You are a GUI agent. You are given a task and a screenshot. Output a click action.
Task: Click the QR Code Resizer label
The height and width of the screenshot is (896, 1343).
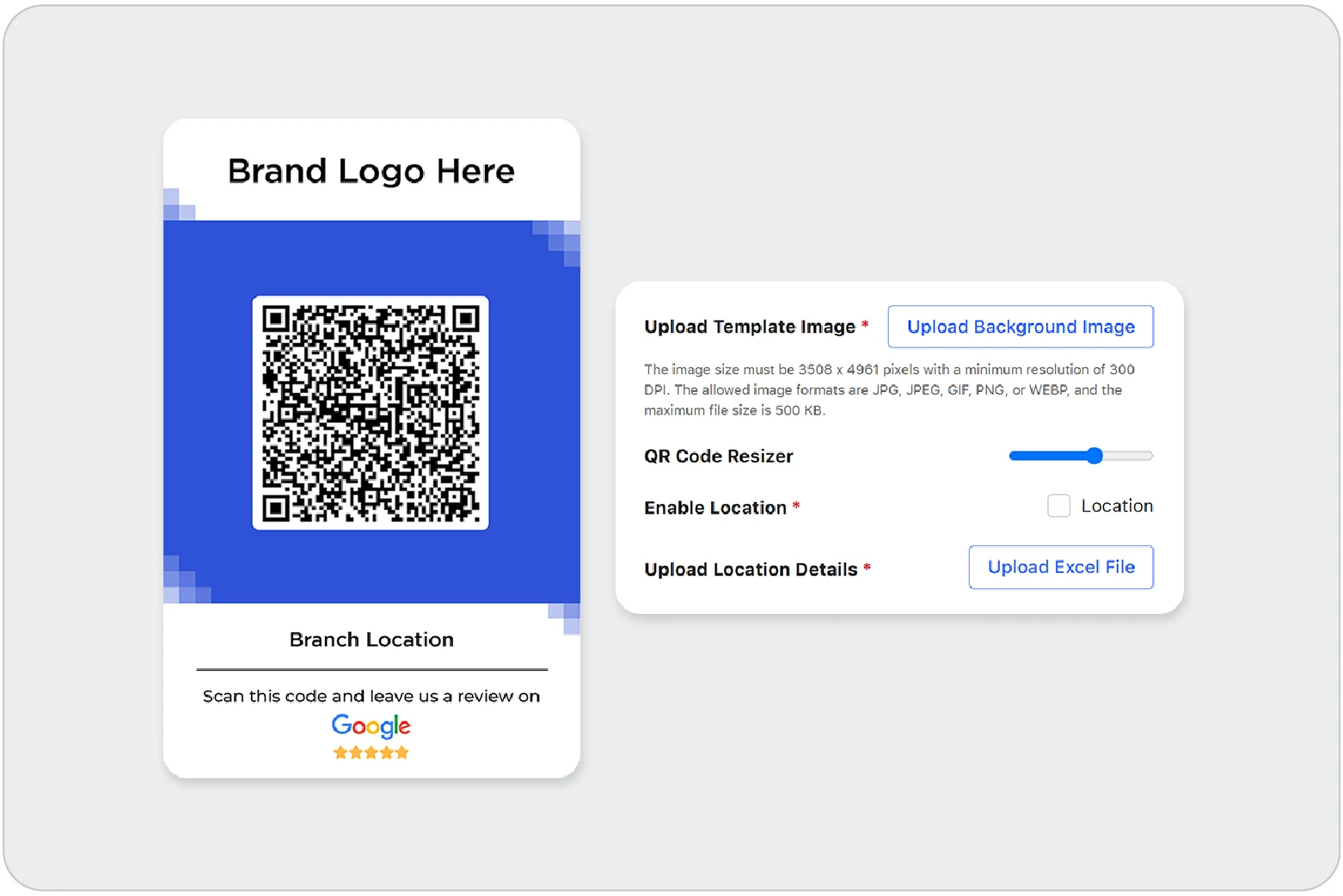click(718, 457)
